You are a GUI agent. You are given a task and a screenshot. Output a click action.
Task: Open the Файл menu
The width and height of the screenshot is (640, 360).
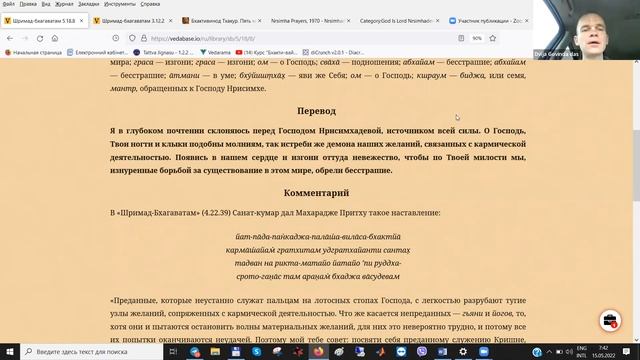click(x=9, y=4)
